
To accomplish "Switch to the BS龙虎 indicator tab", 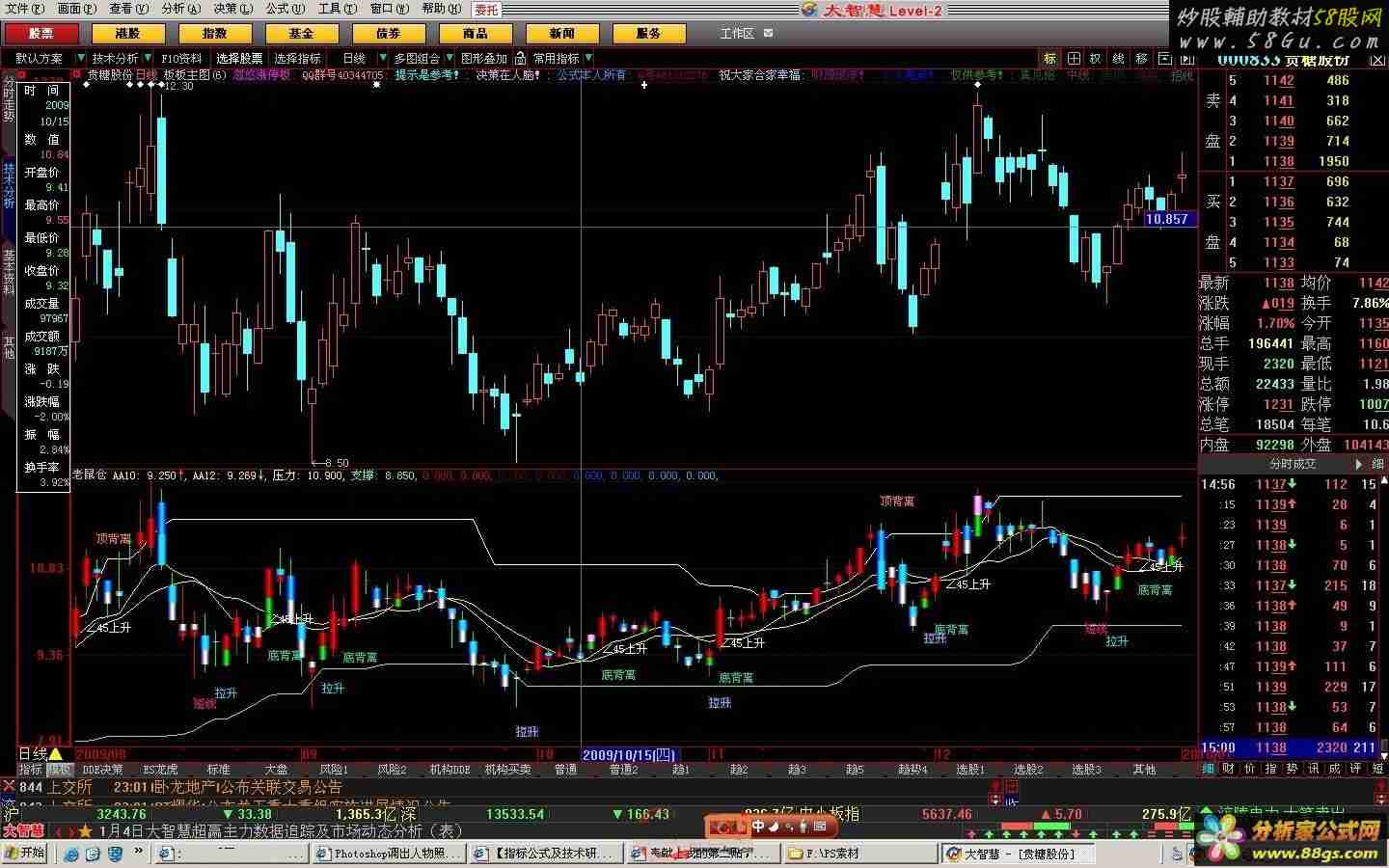I will (160, 770).
